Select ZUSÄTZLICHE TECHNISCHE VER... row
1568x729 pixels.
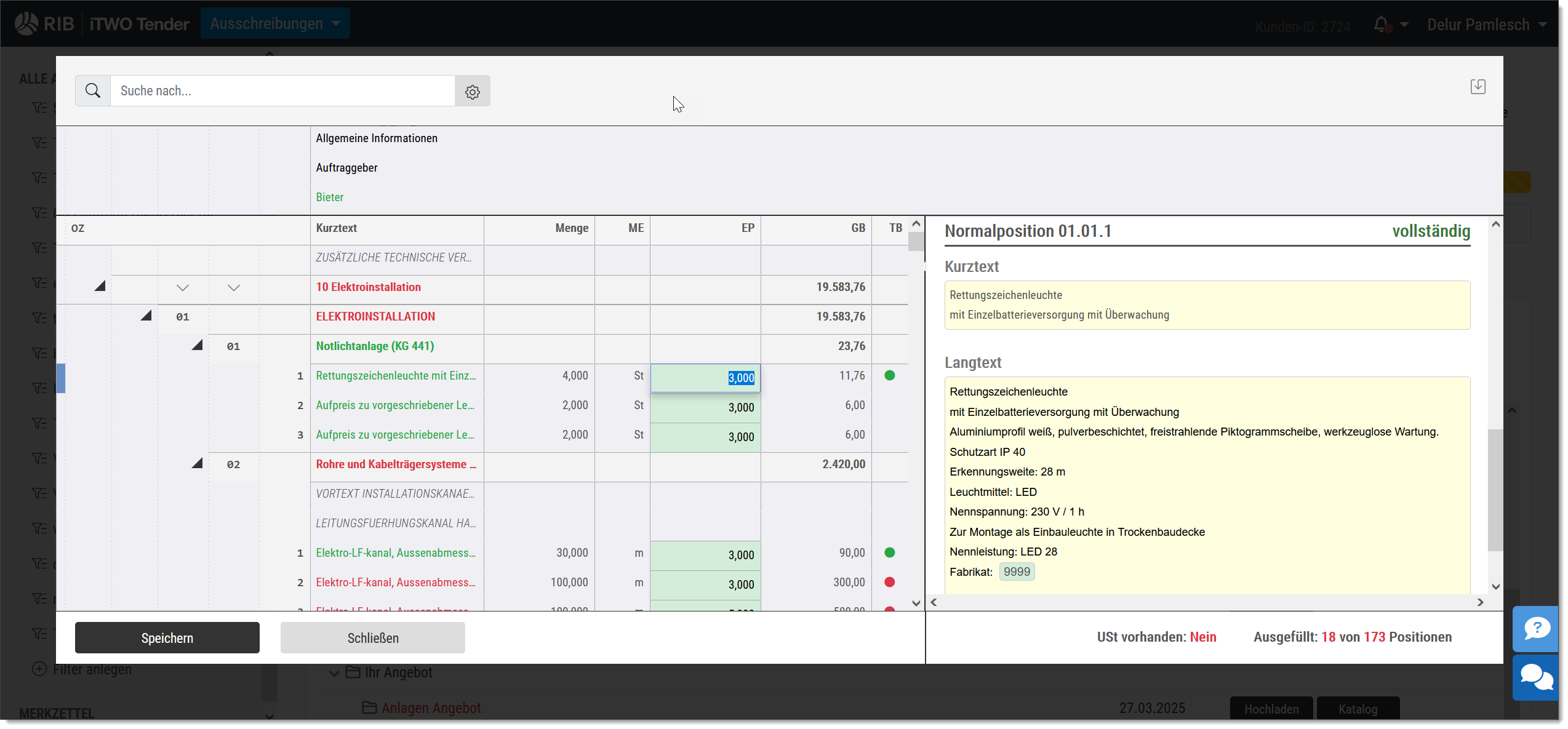coord(394,257)
